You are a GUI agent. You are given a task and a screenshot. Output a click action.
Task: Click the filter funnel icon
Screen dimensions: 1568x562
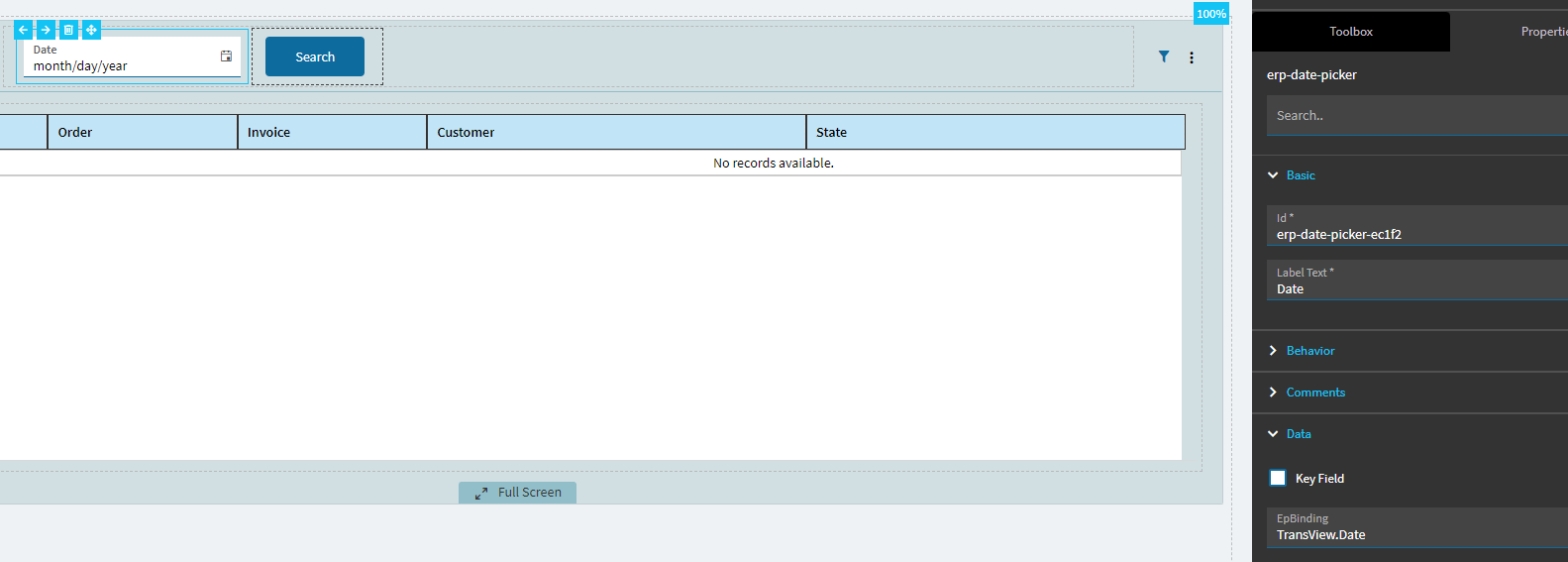[x=1164, y=56]
